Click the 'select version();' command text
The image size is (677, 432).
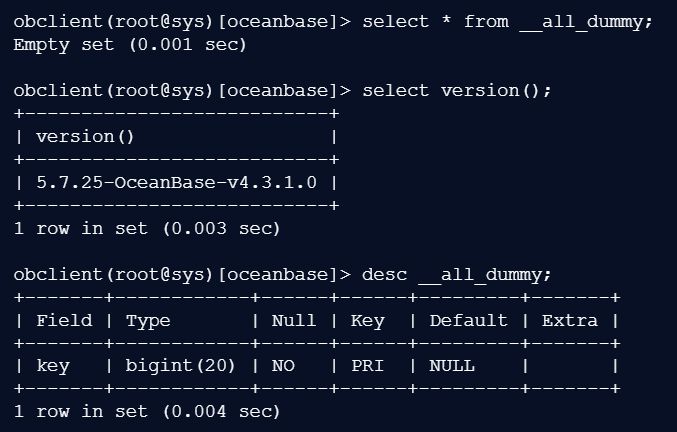pyautogui.click(x=457, y=90)
